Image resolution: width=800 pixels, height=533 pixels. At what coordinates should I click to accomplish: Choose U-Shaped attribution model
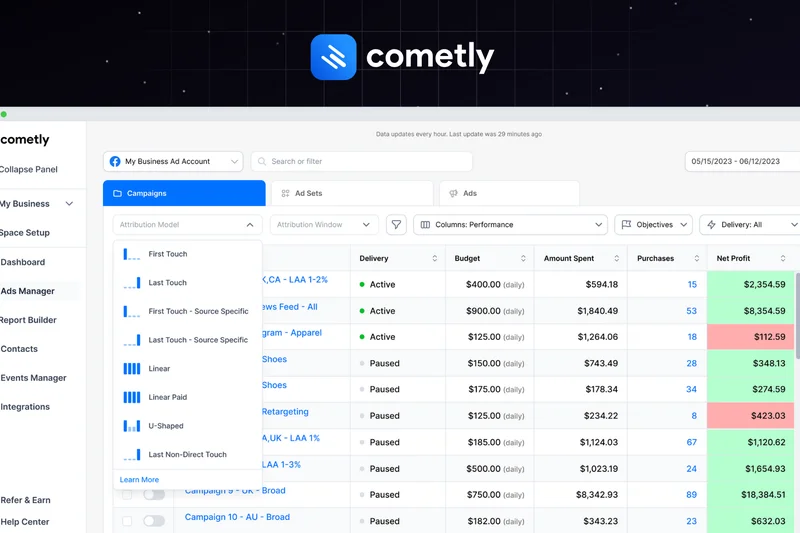187,425
